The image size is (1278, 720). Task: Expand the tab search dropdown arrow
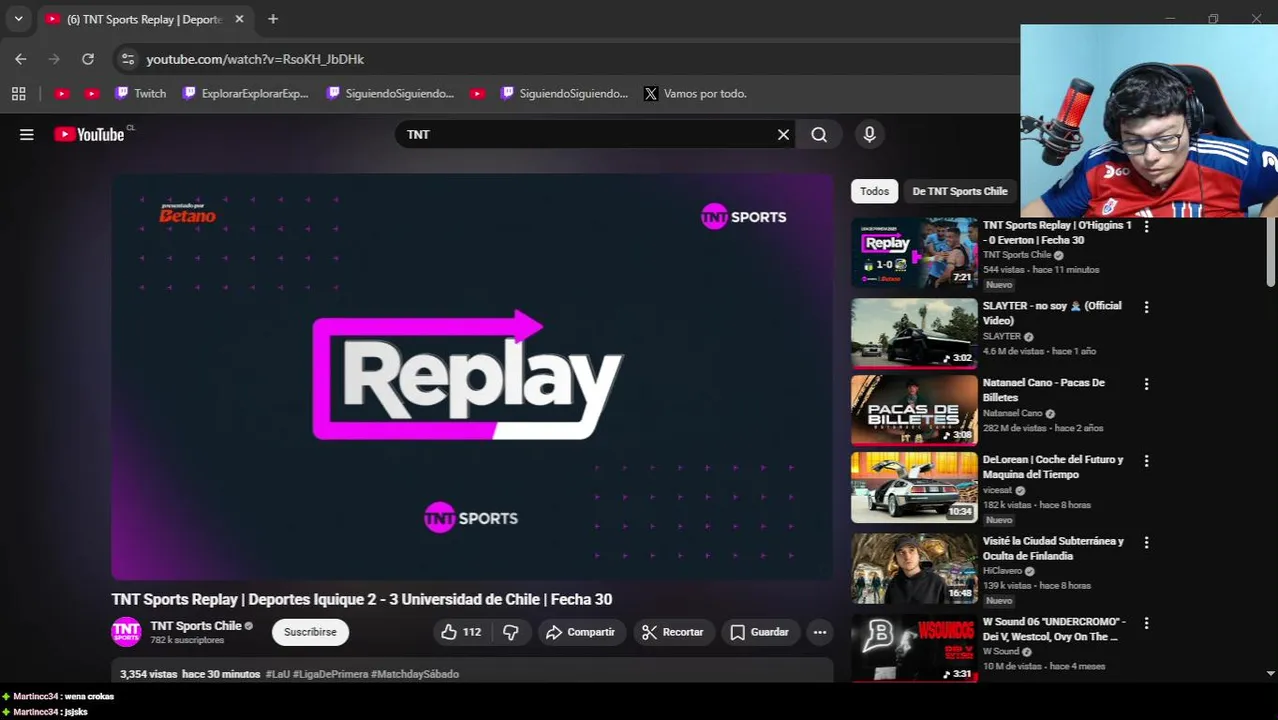tap(18, 19)
